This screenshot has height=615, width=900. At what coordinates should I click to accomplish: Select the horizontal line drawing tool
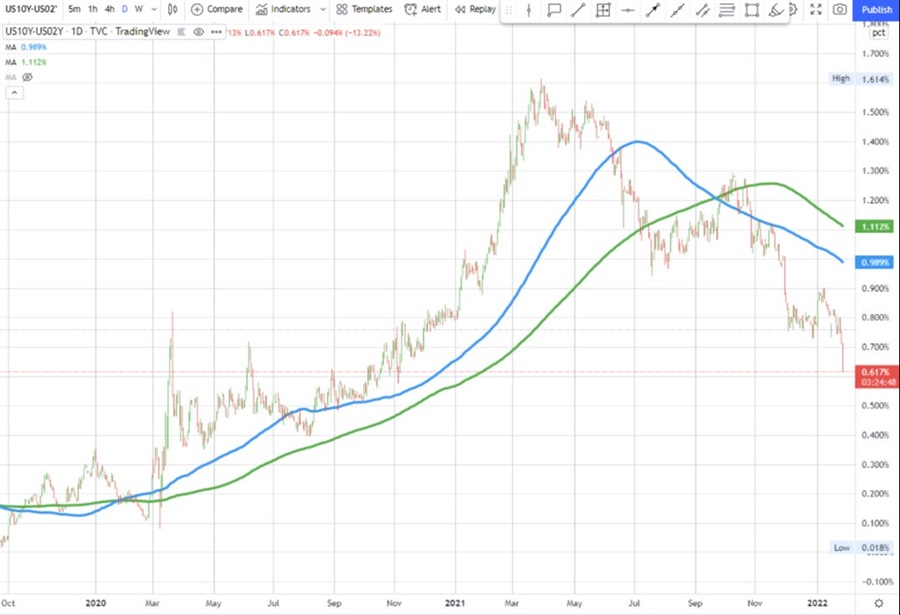pyautogui.click(x=628, y=11)
